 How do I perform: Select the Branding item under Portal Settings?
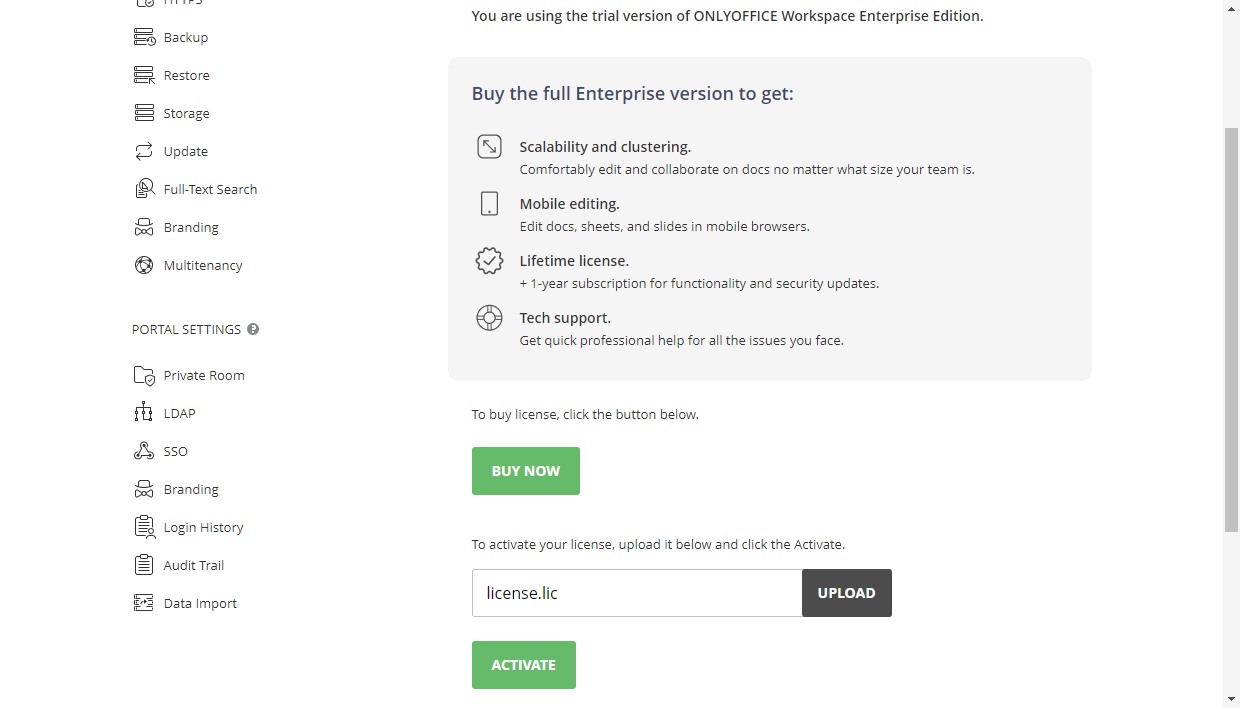190,488
